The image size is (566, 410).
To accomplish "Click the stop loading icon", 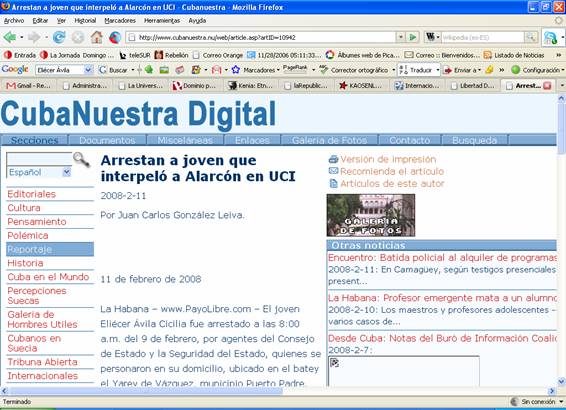I will [x=78, y=37].
